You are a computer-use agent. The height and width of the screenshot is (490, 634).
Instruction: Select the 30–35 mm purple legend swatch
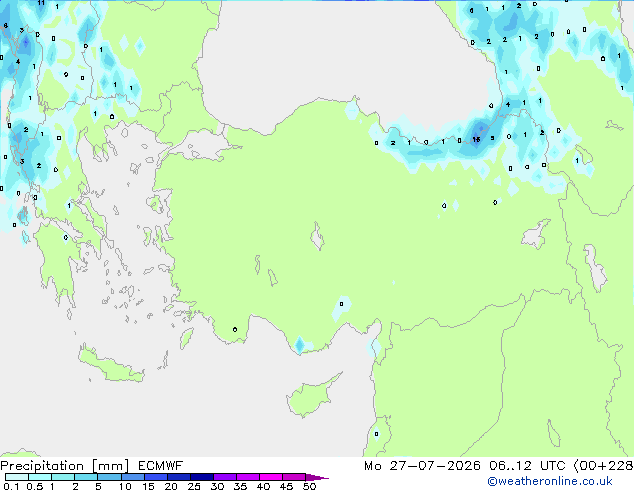(225, 477)
